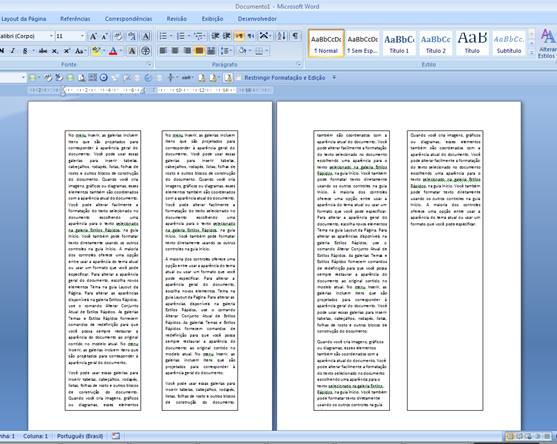This screenshot has height=444, width=557.
Task: Apply the Título 1 style
Action: click(399, 43)
